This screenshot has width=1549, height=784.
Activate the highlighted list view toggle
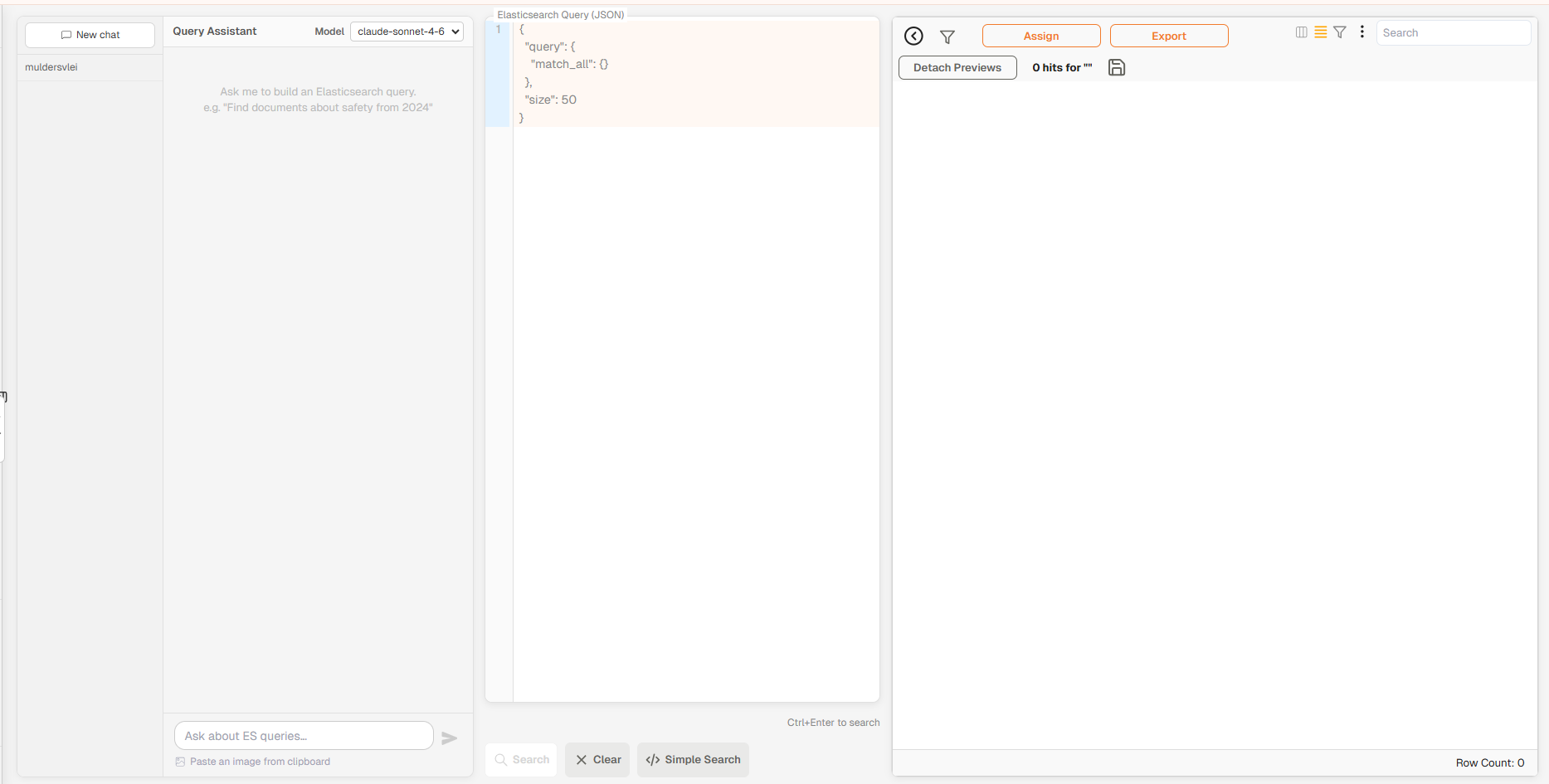click(1321, 32)
